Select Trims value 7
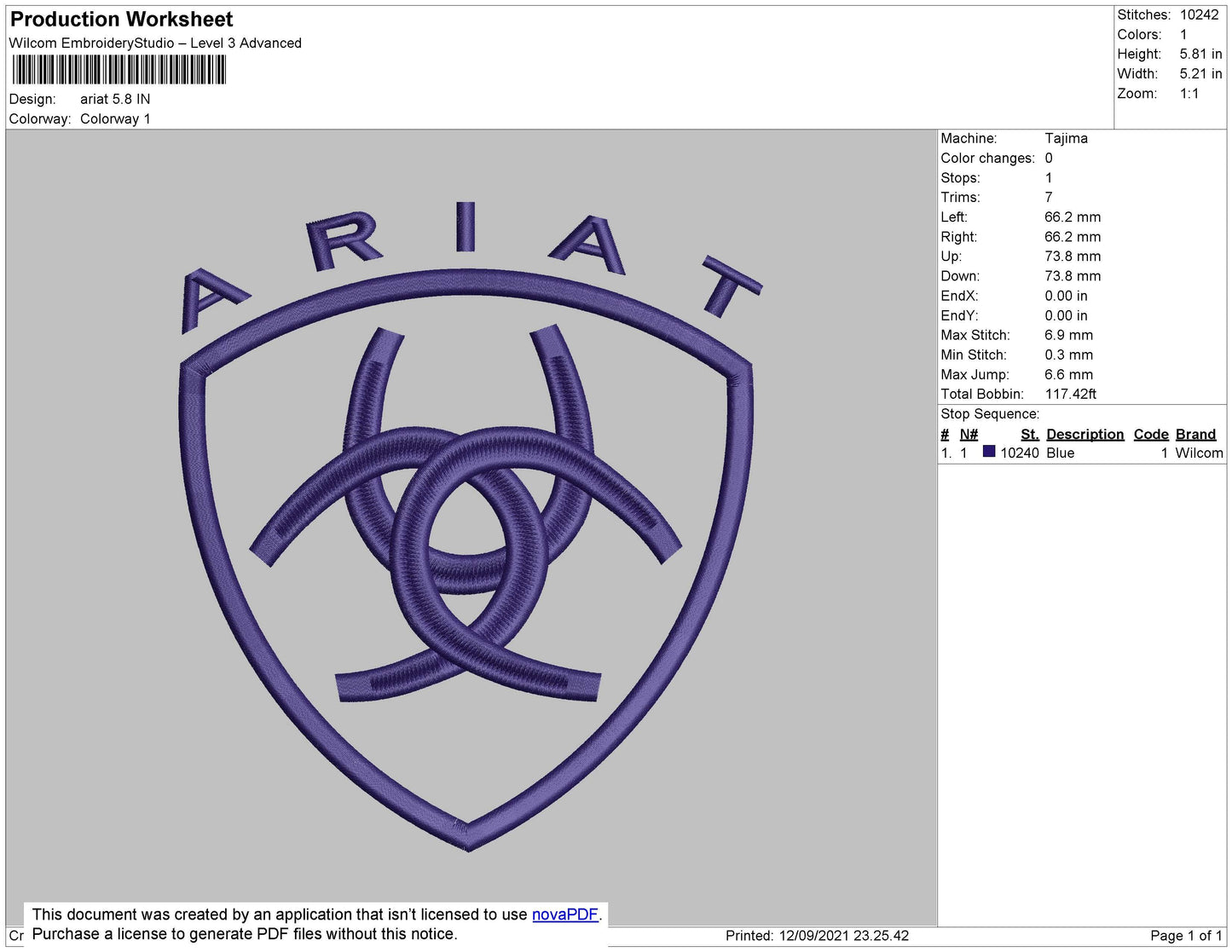Image resolution: width=1232 pixels, height=952 pixels. coord(1049,197)
